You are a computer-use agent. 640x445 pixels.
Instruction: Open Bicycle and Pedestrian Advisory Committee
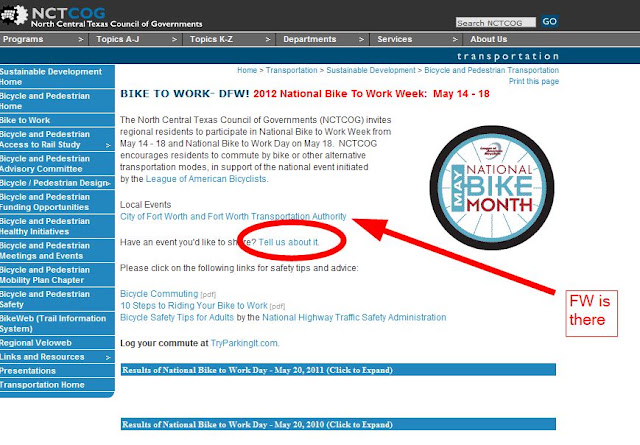click(x=57, y=164)
